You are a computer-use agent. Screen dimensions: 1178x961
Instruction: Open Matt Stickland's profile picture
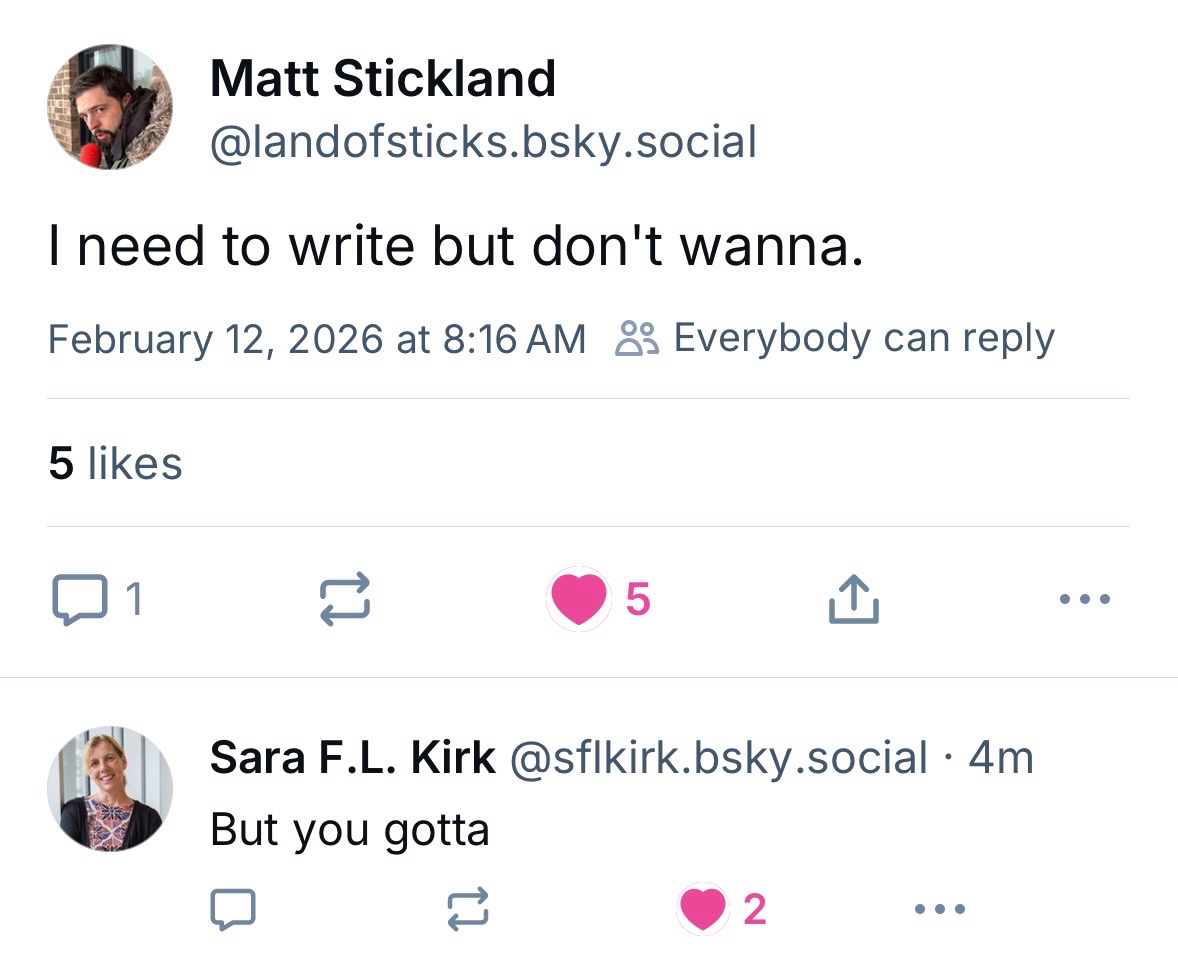click(x=110, y=106)
